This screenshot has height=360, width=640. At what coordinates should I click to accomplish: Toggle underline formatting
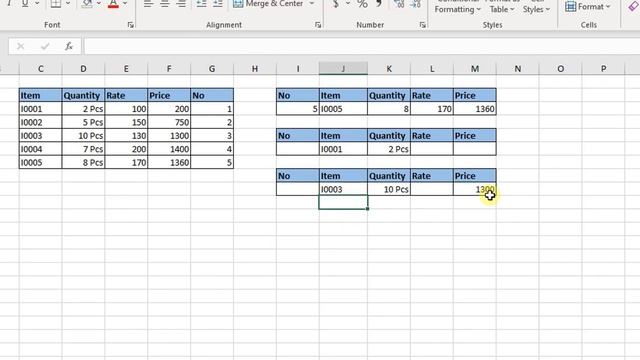point(25,4)
